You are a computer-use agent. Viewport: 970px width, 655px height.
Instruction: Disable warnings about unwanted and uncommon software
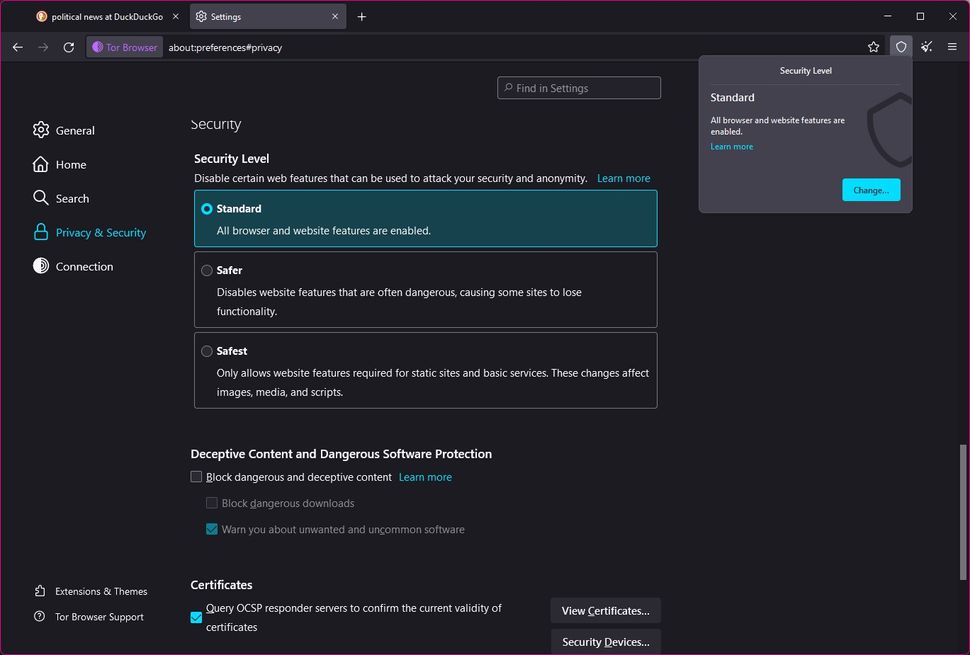tap(212, 529)
